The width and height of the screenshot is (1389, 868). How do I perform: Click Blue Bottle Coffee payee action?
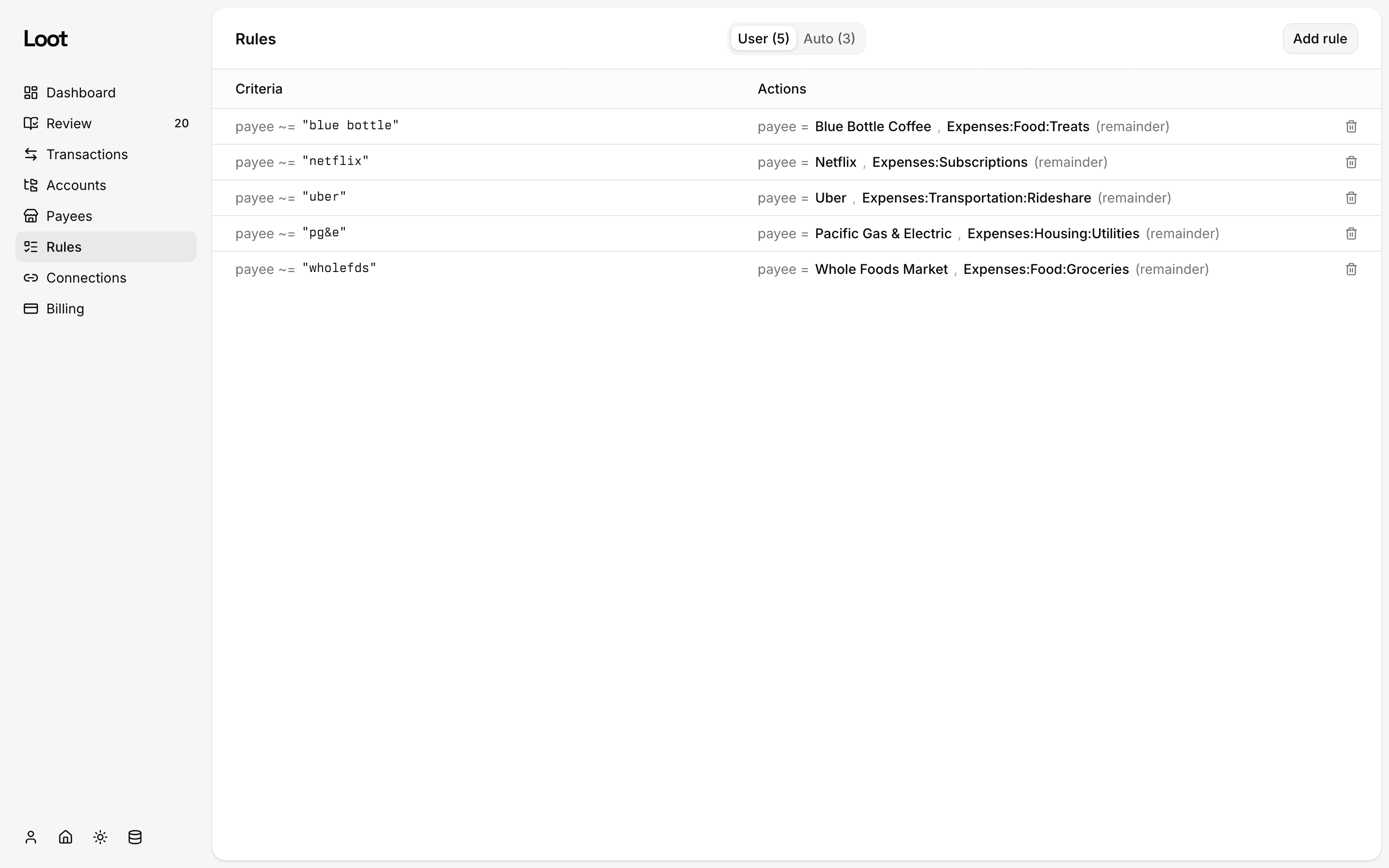tap(872, 126)
